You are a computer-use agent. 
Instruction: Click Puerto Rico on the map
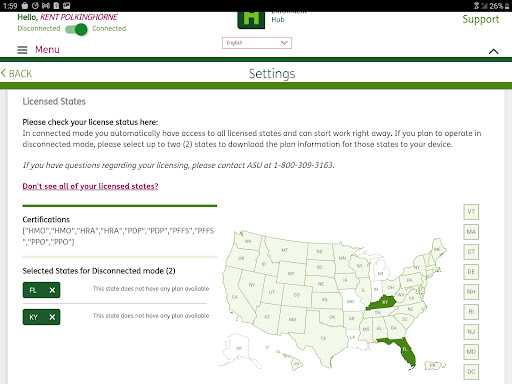[x=433, y=366]
